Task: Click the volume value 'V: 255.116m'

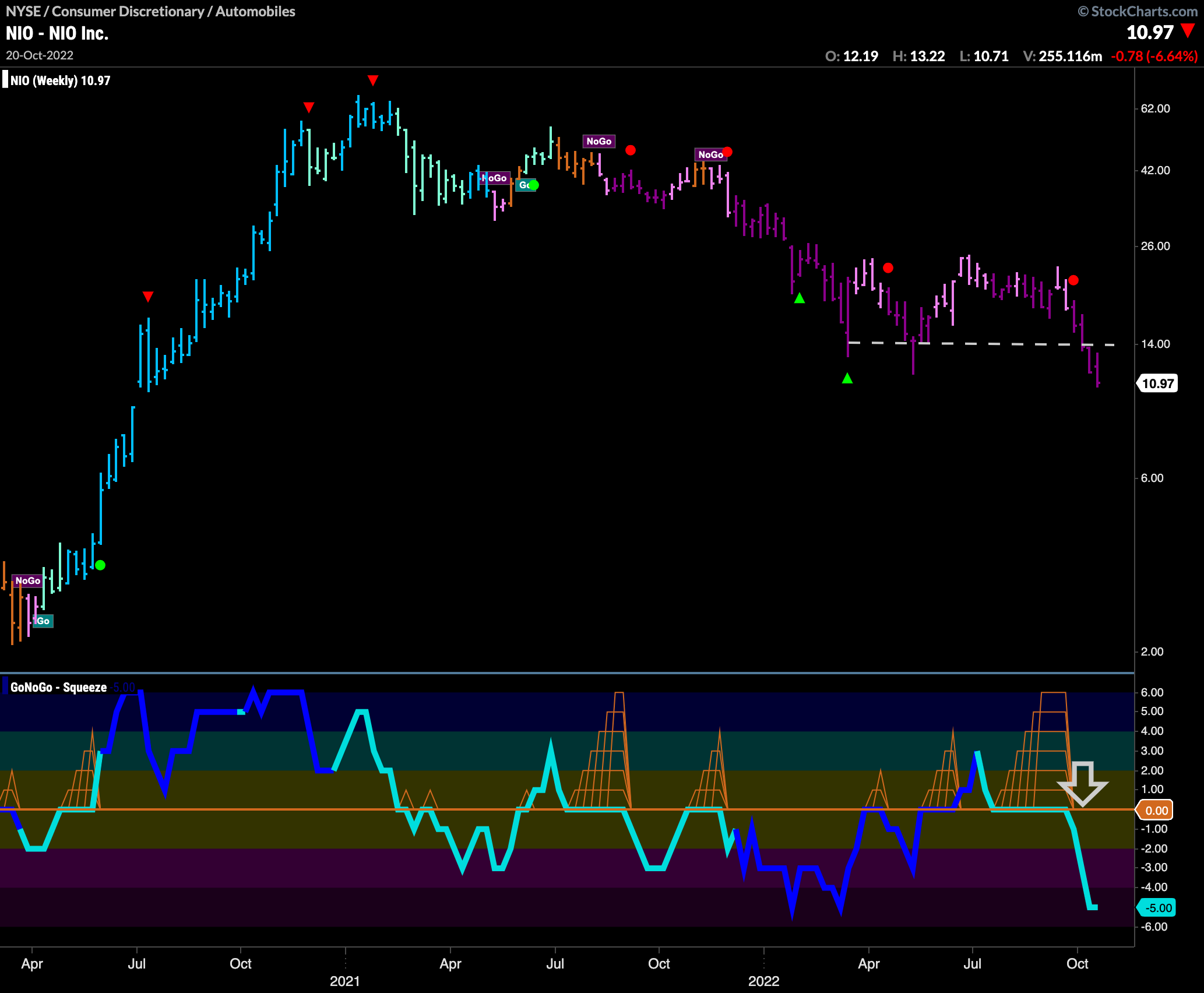Action: [x=1062, y=56]
